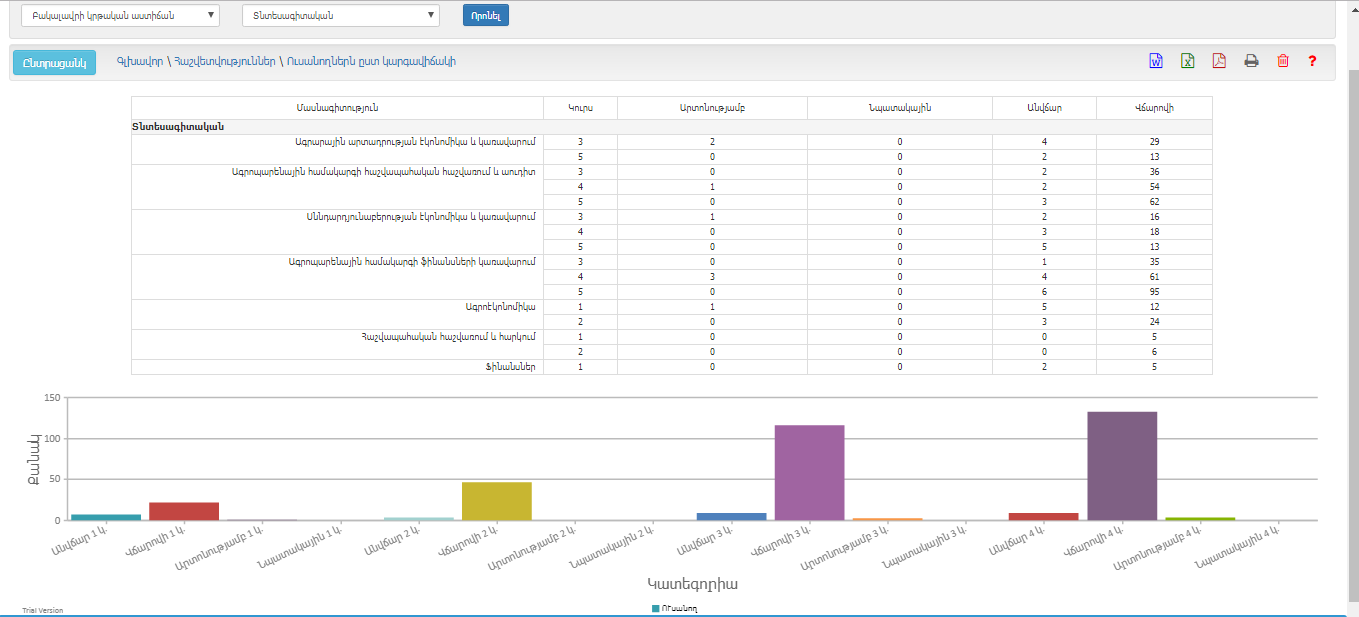Click the Վճարովի column header

pyautogui.click(x=1154, y=107)
